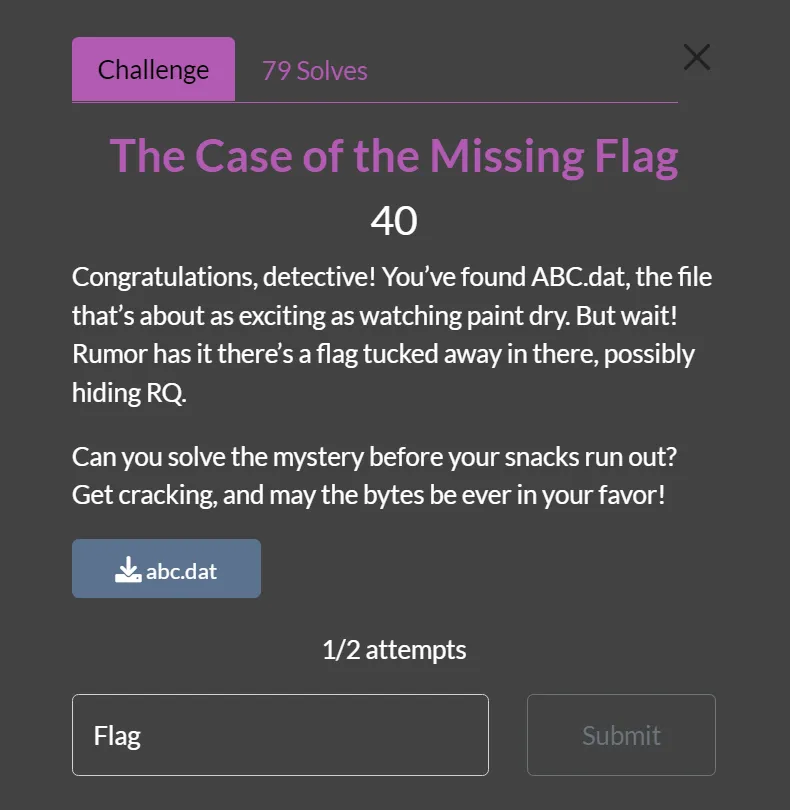
Task: Open the 79 Solves tab
Action: point(314,71)
